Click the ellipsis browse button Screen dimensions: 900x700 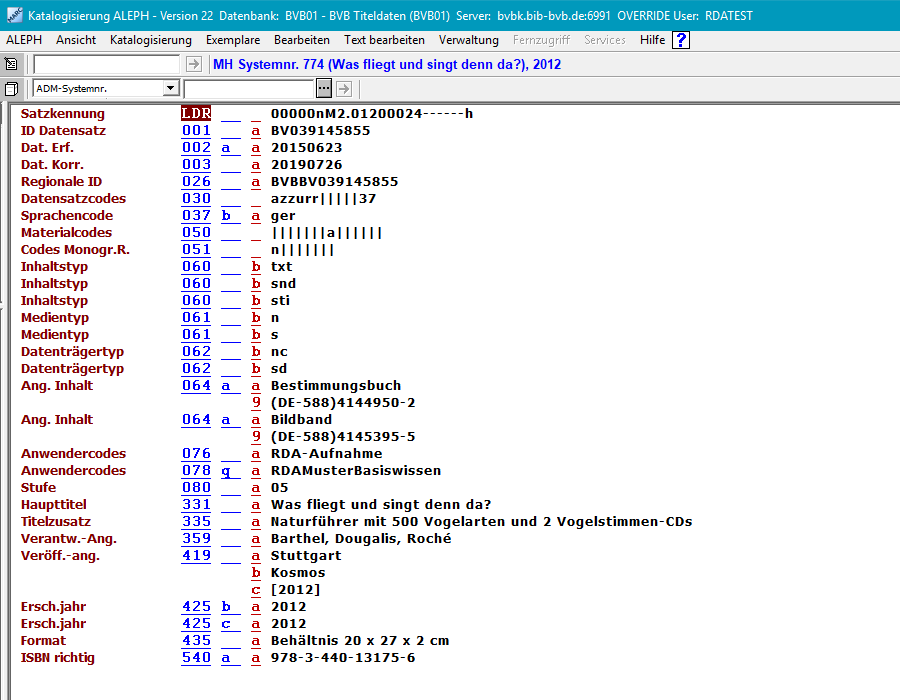pos(323,89)
